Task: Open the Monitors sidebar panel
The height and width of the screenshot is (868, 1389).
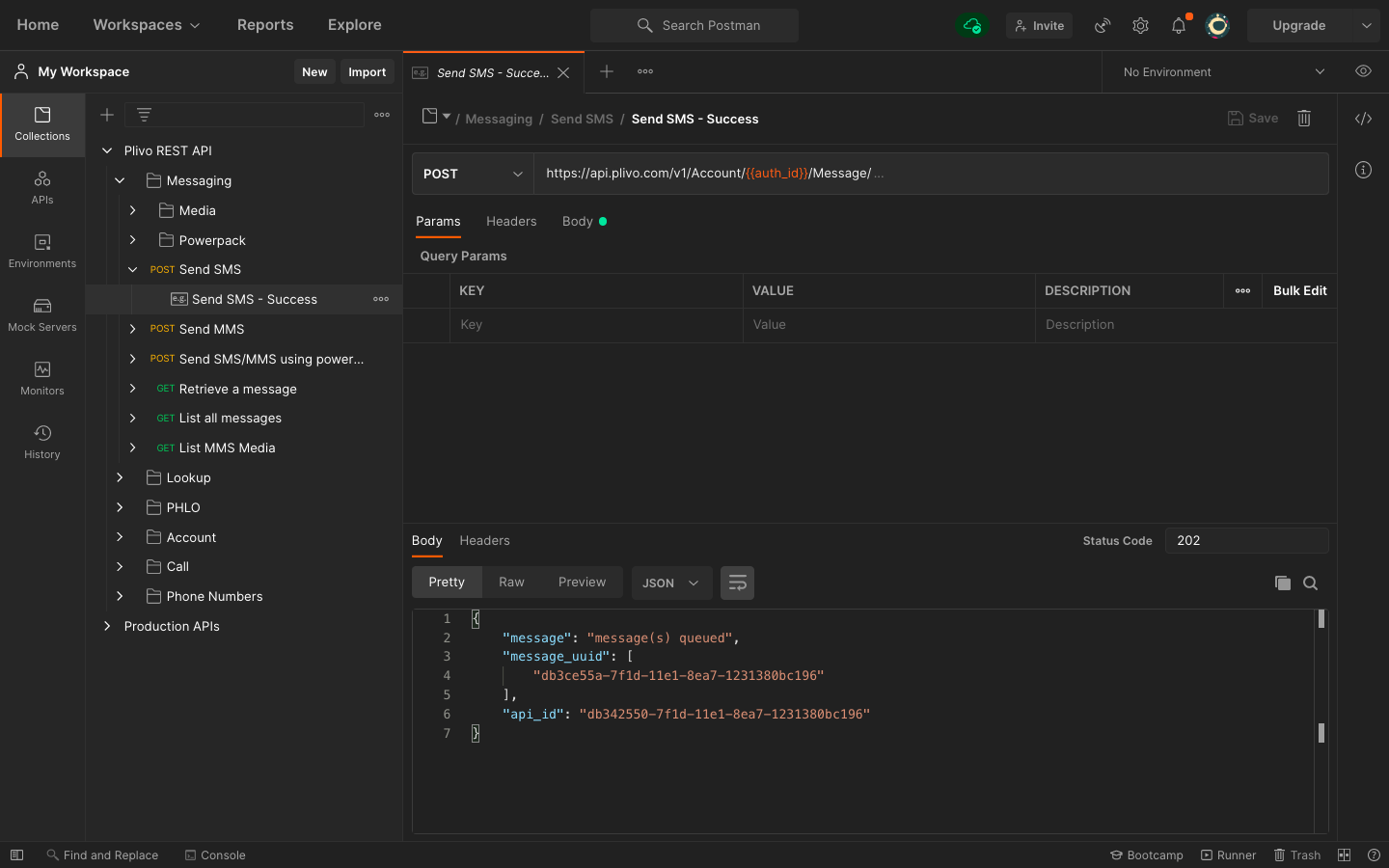Action: (42, 379)
